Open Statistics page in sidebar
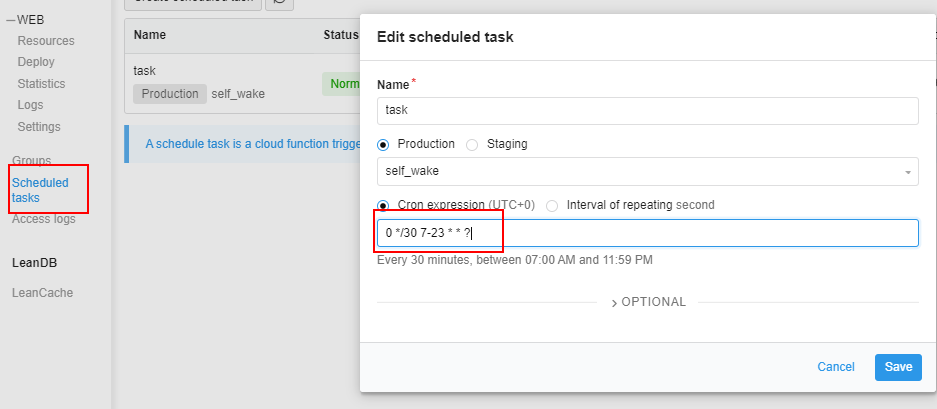Viewport: 937px width, 409px height. click(41, 84)
